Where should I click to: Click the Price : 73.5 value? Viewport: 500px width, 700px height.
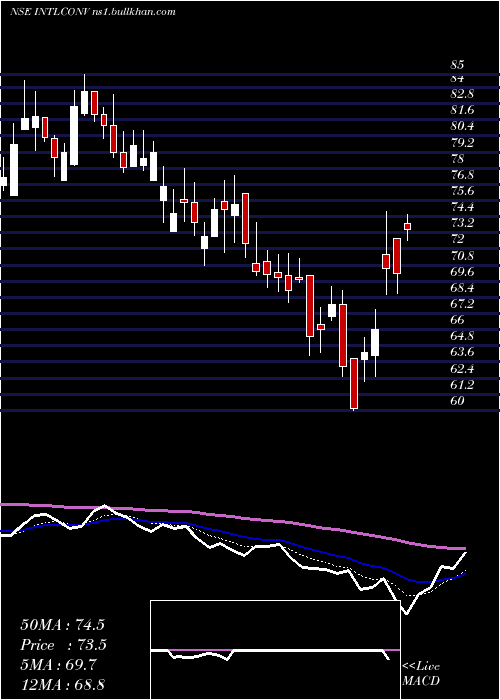coord(62,645)
